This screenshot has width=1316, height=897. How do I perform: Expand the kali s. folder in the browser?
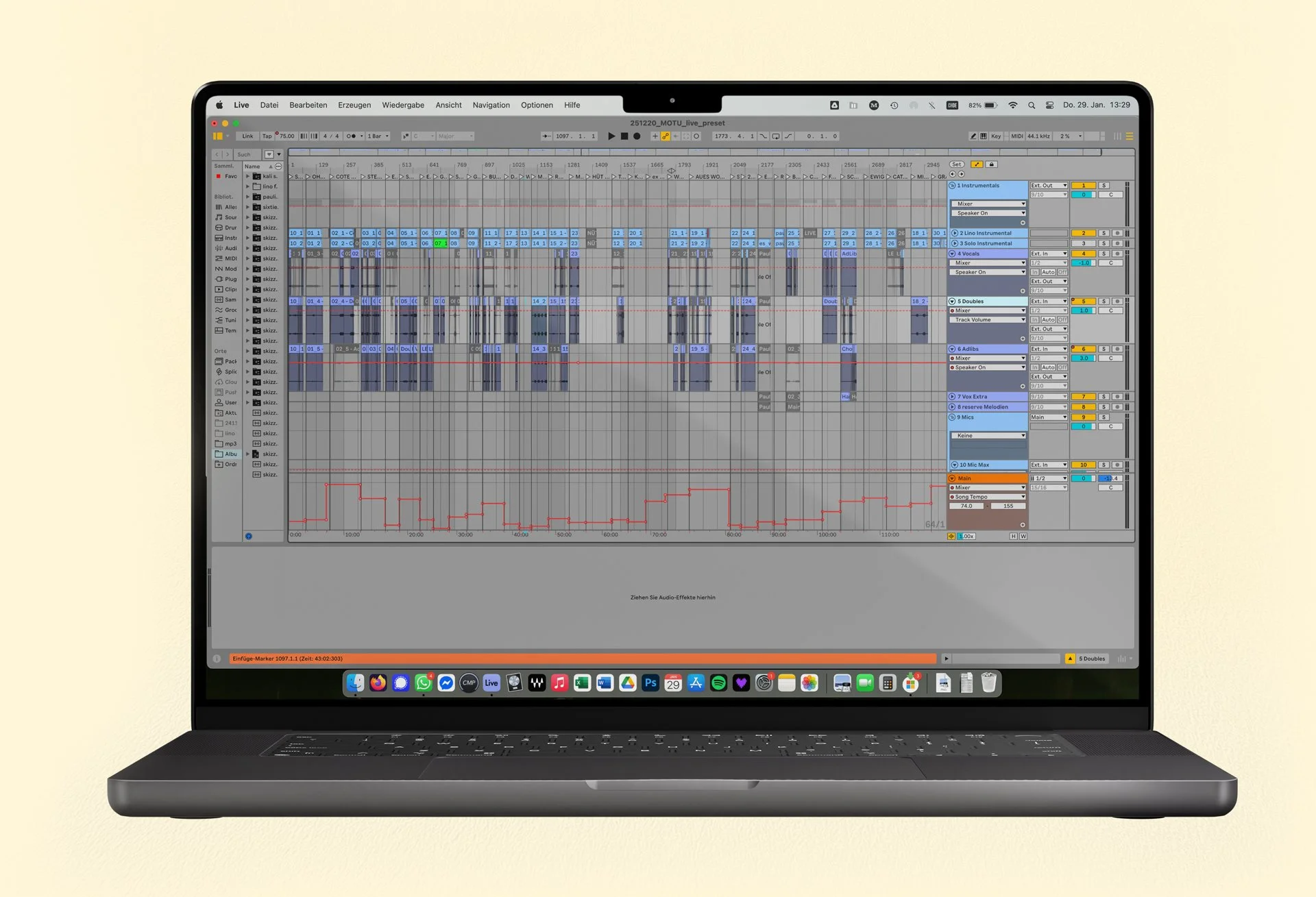coord(247,175)
